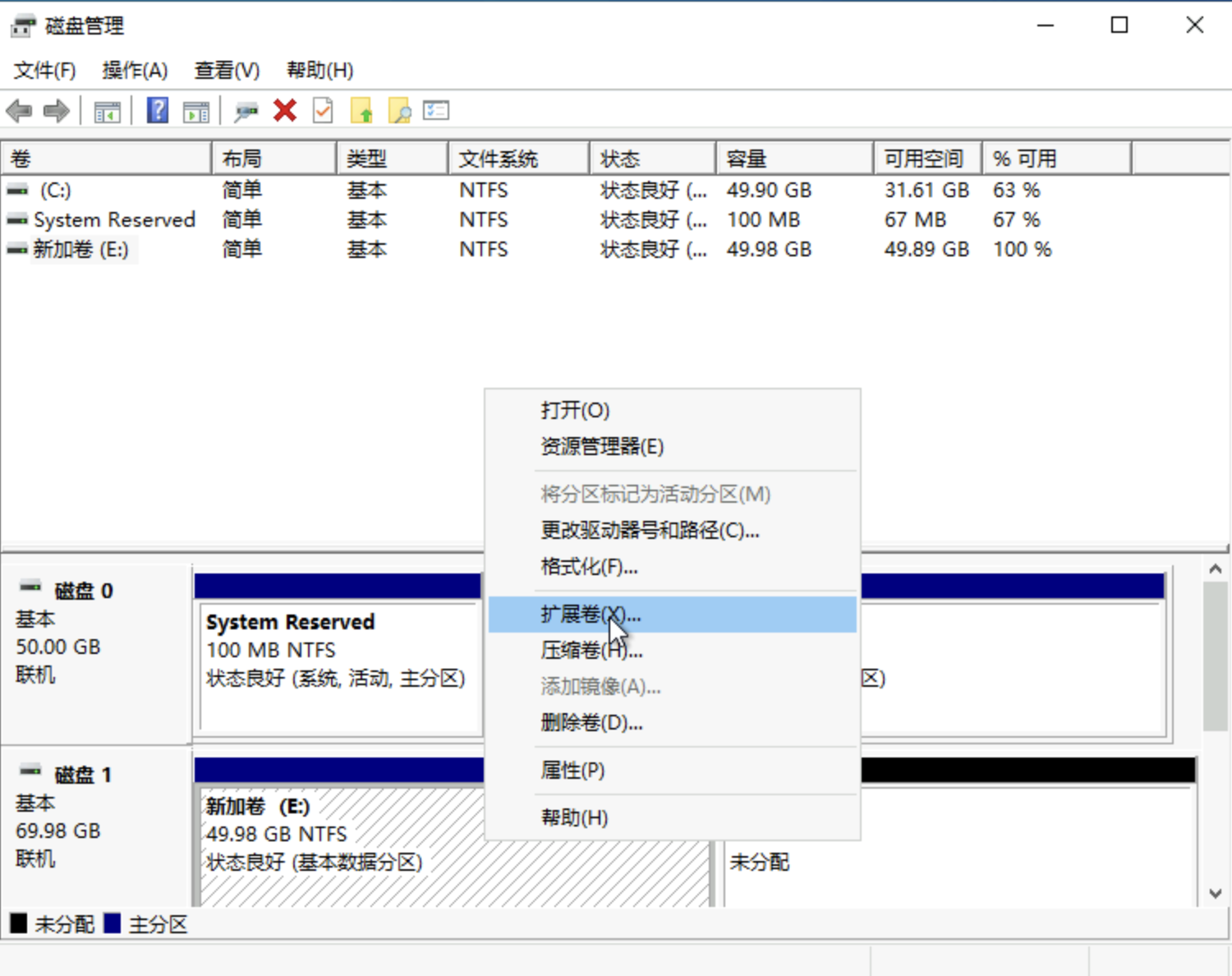Choose 压缩卷(H)... menu entry

click(672, 651)
